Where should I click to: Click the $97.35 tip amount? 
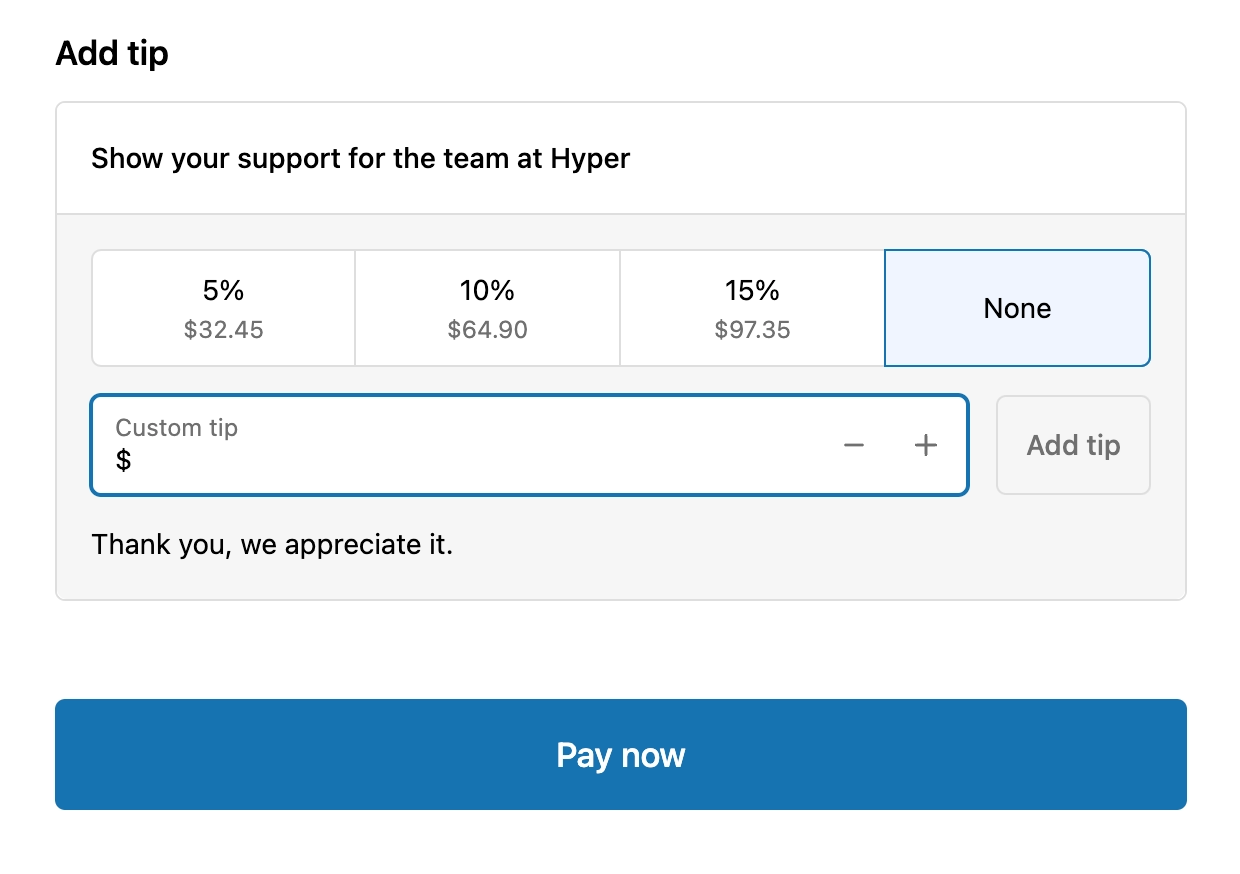752,330
